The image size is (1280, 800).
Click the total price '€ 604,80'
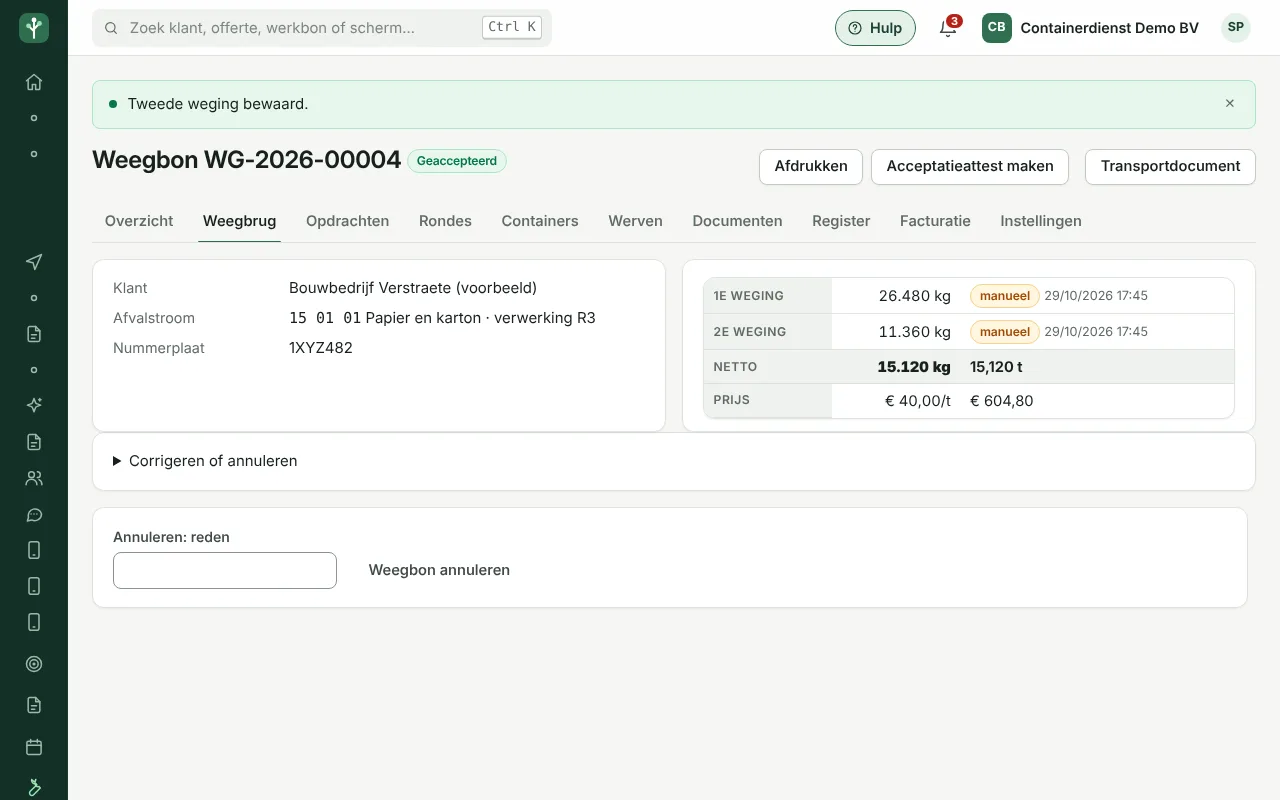coord(1002,401)
